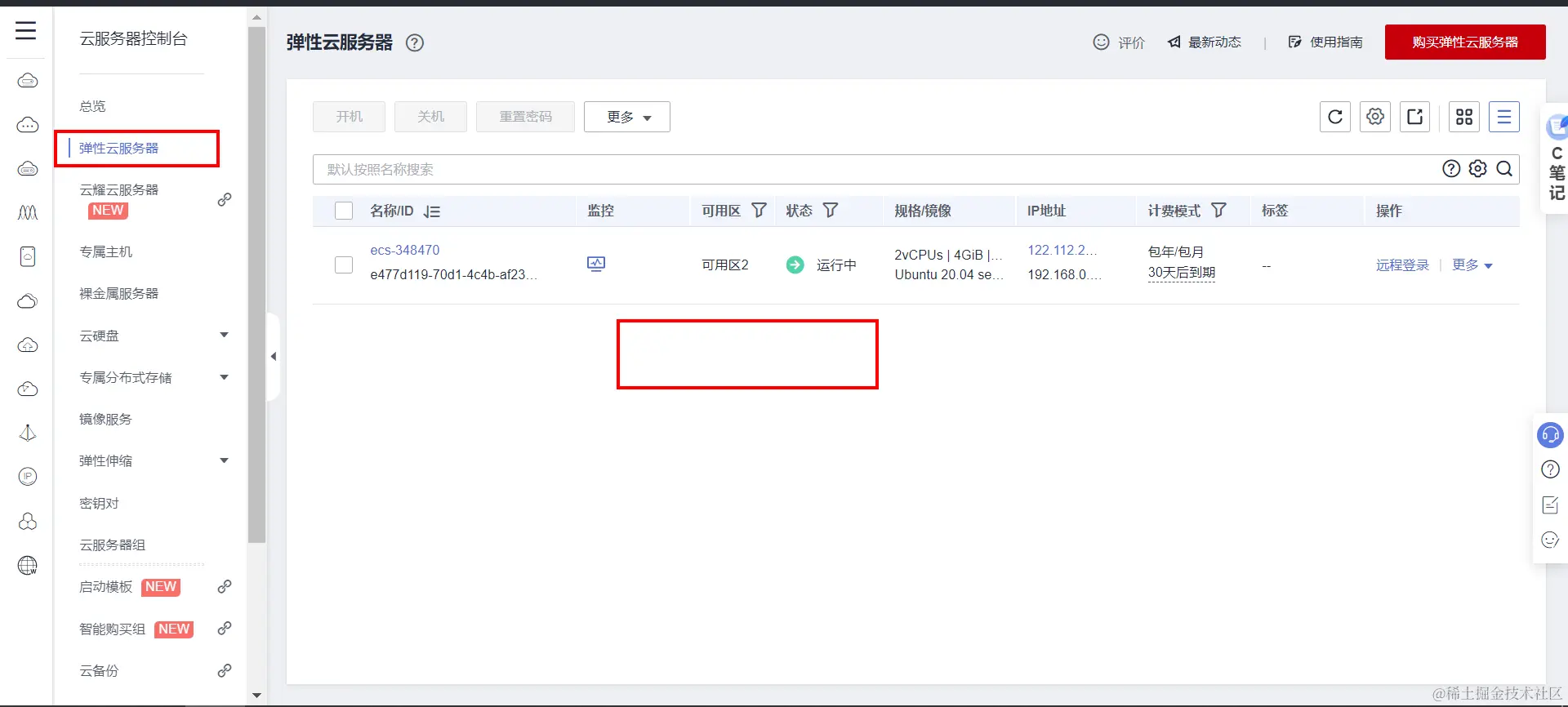Click external link icon beside 云备份
This screenshot has height=707, width=1568.
(x=225, y=670)
